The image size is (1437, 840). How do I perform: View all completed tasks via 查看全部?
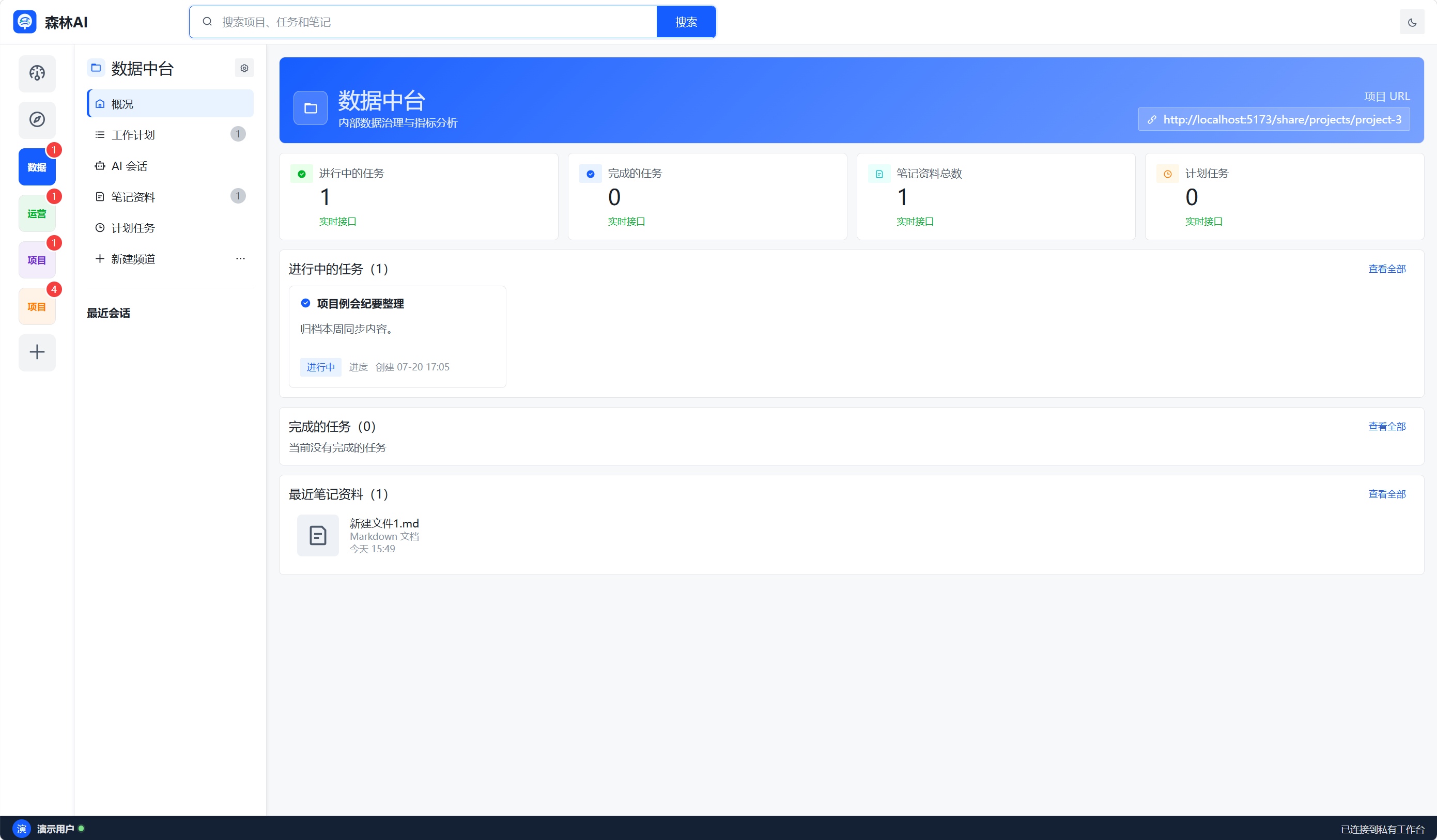[x=1387, y=427]
